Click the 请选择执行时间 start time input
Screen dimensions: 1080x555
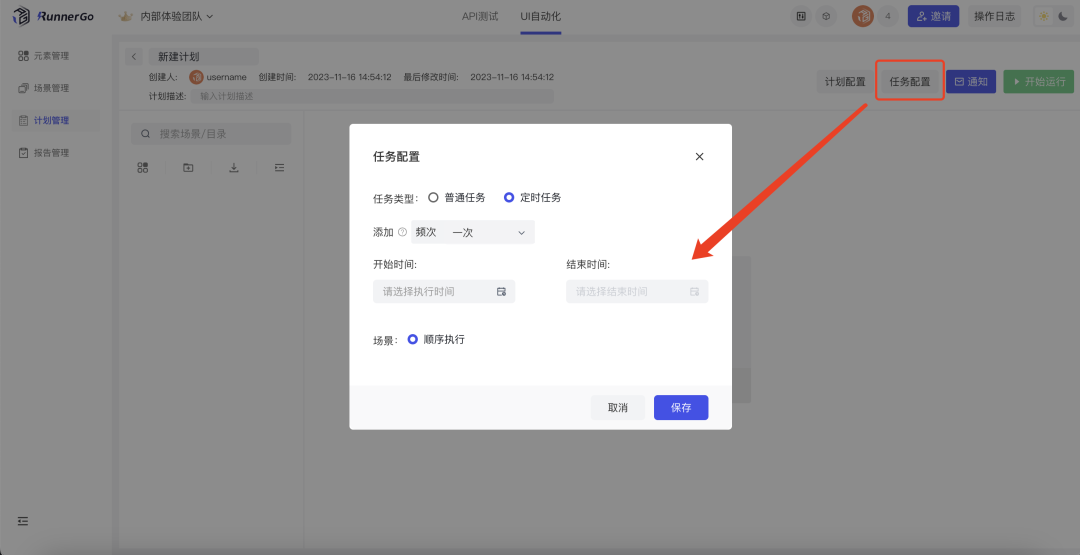click(x=435, y=292)
